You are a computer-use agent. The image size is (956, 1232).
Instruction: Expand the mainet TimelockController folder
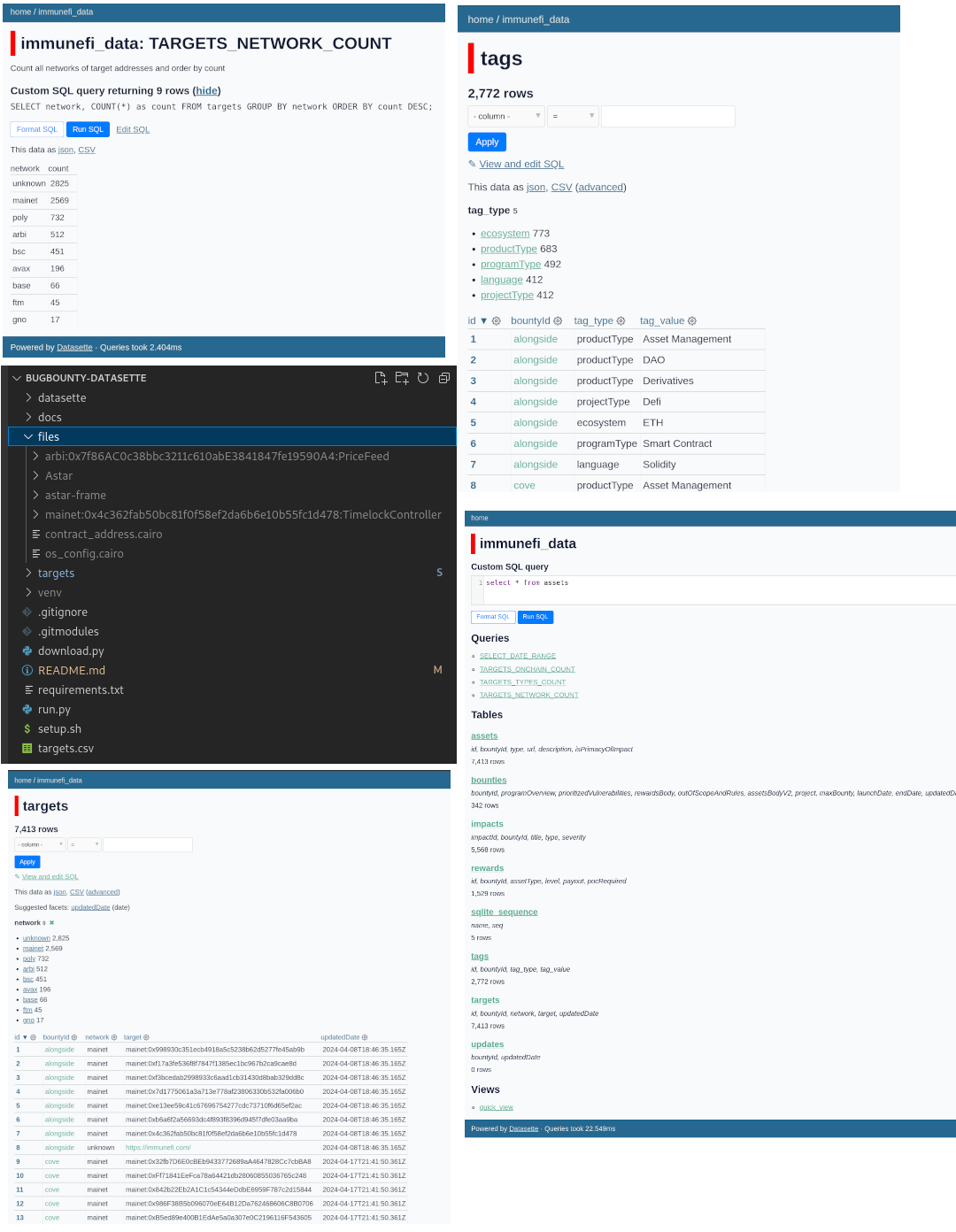(243, 515)
